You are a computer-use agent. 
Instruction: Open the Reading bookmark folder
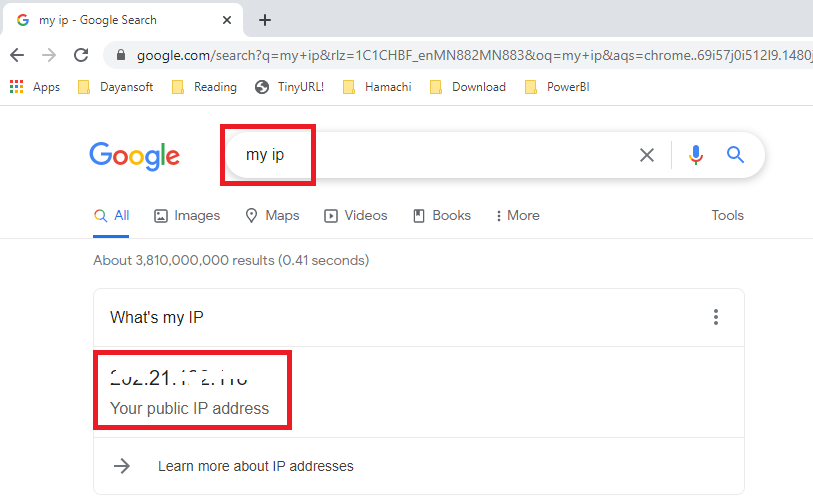coord(204,87)
